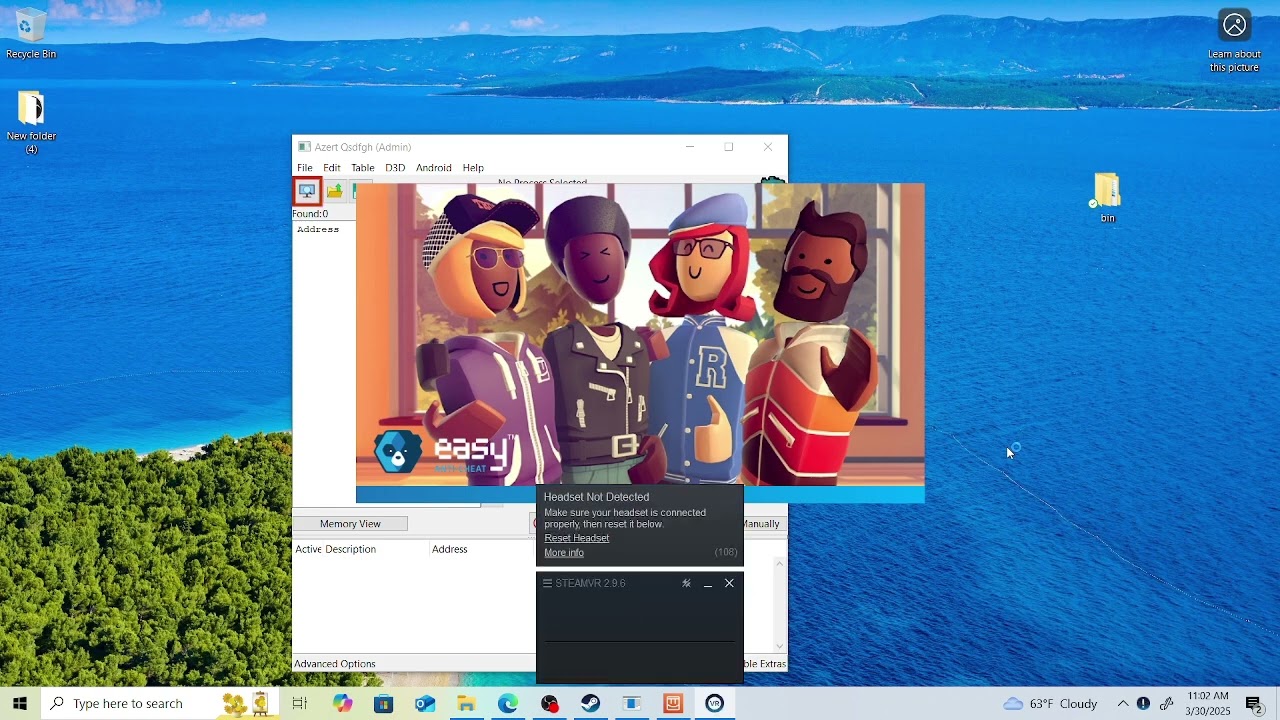Click the weather widget 63°F Cloudy
Screen dimensions: 1280x720
coord(1050,703)
